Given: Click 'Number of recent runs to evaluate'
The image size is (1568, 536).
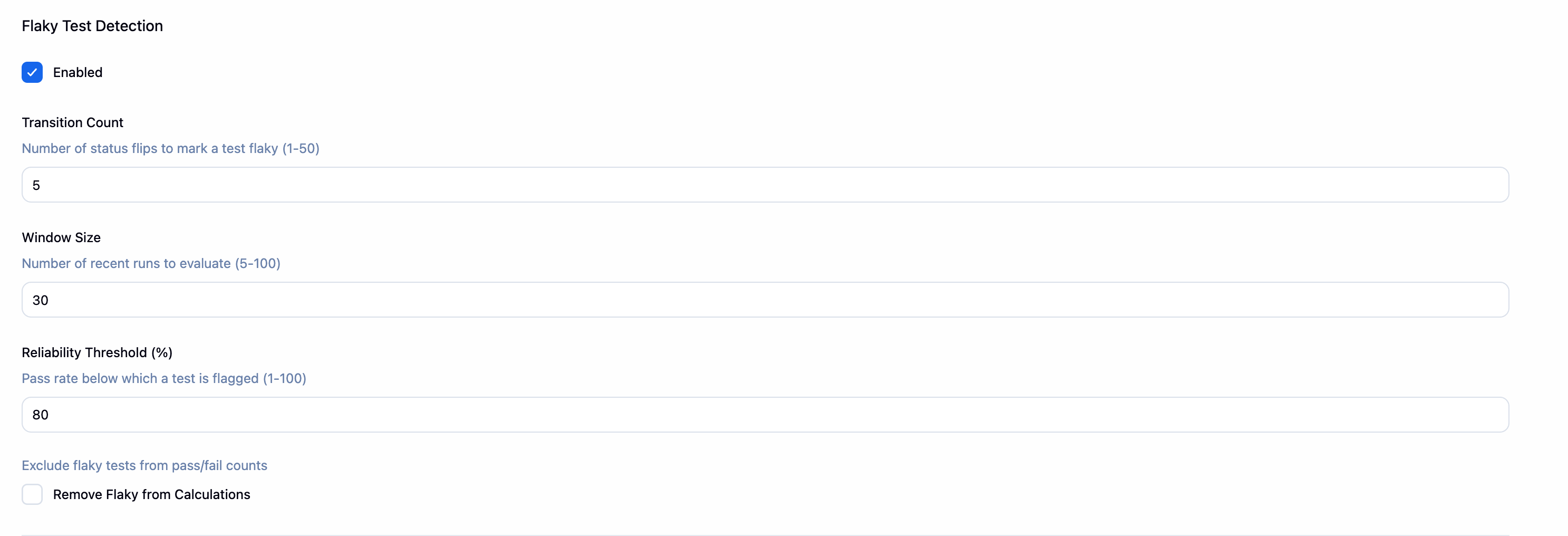Looking at the screenshot, I should [151, 263].
